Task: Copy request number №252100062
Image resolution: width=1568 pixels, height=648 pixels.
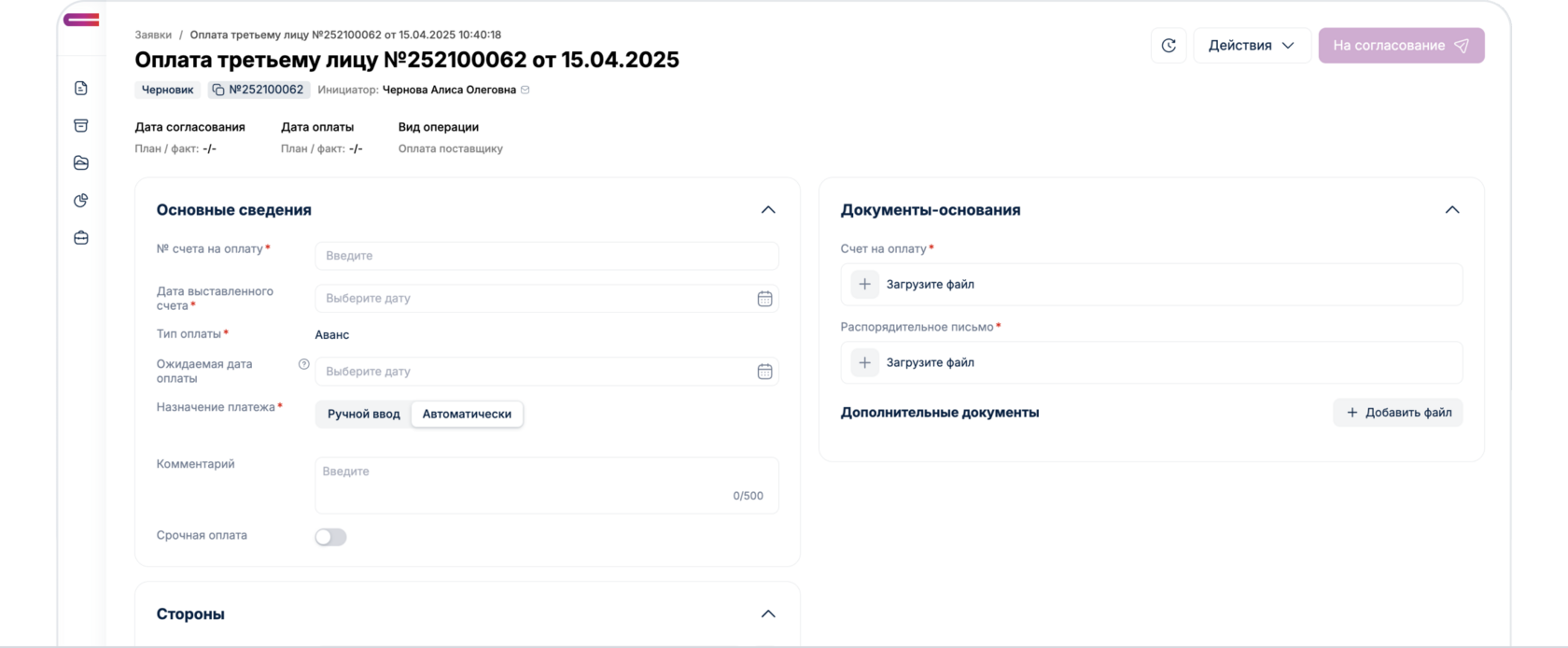Action: (x=218, y=90)
